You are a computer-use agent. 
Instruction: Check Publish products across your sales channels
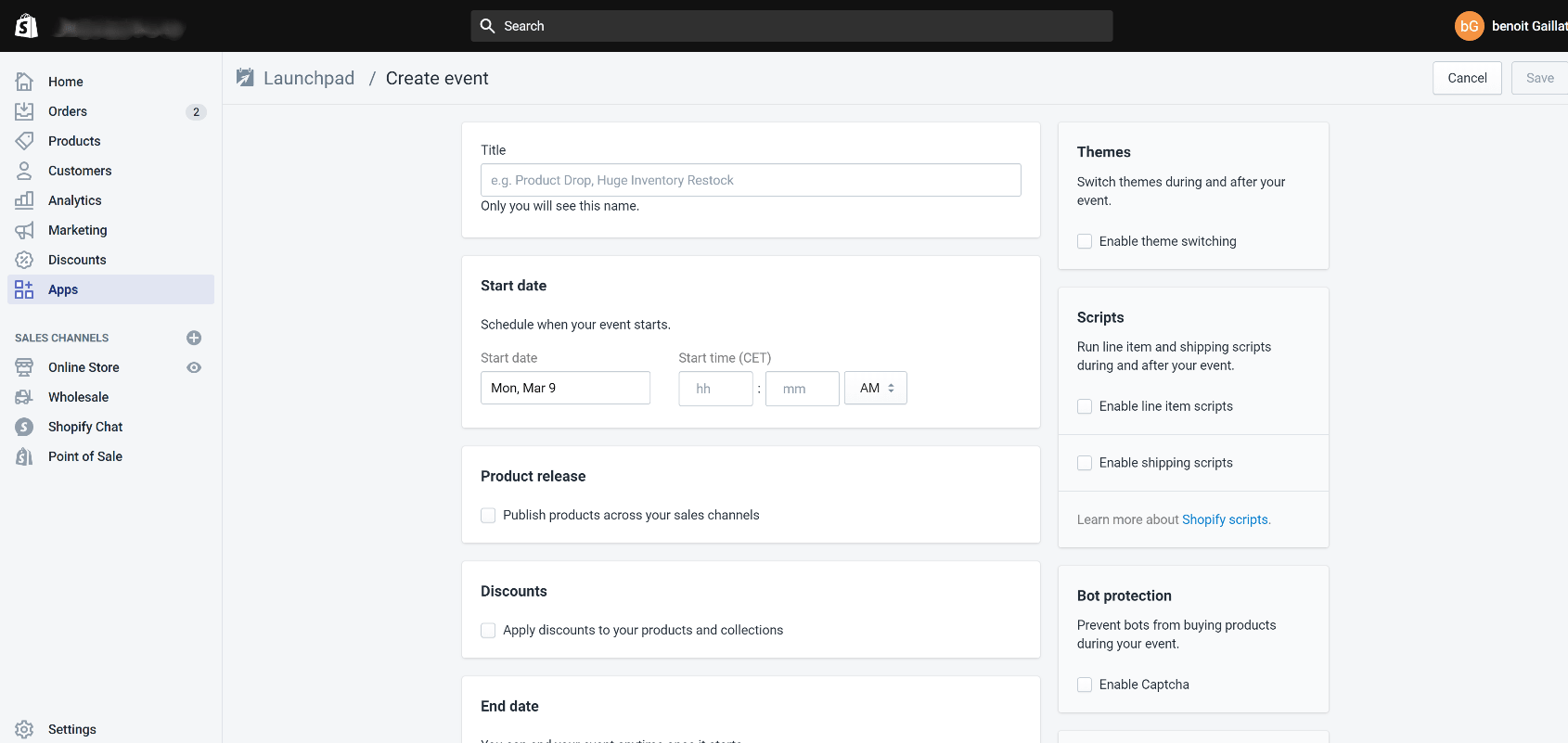pos(488,515)
